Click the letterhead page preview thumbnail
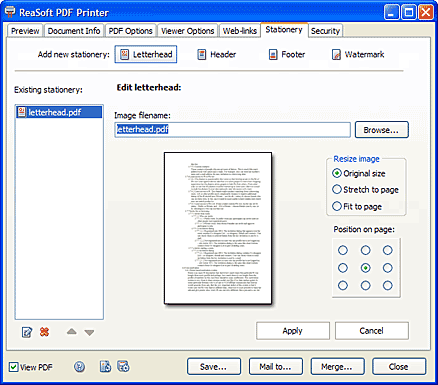 pyautogui.click(x=218, y=228)
